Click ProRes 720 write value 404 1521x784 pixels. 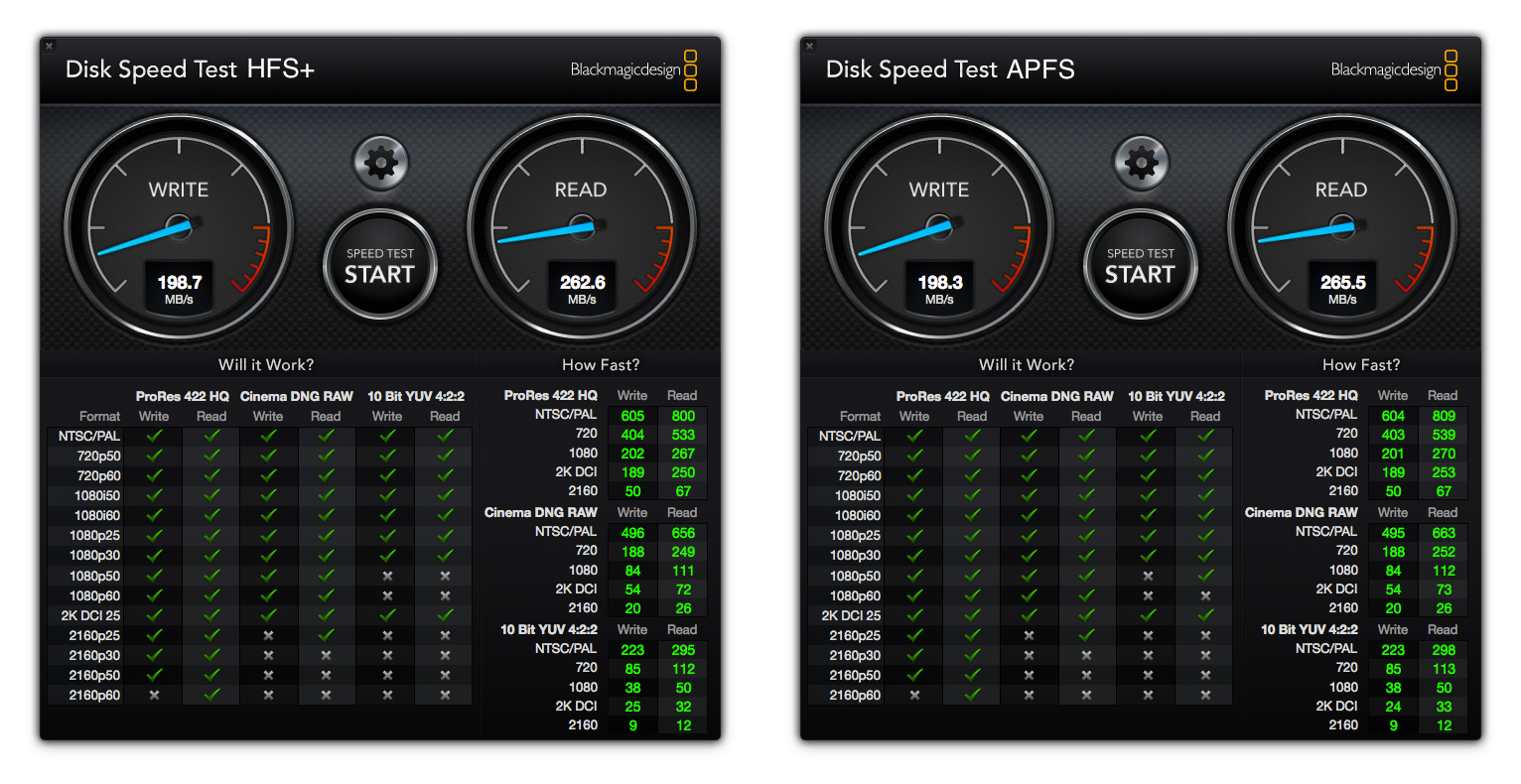[x=632, y=435]
